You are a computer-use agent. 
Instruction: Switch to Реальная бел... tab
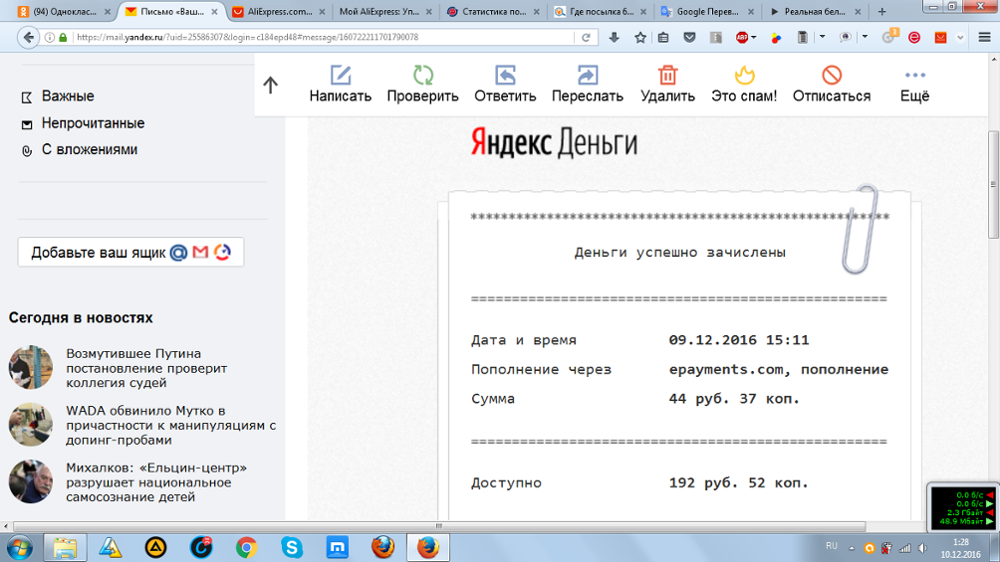(x=816, y=11)
